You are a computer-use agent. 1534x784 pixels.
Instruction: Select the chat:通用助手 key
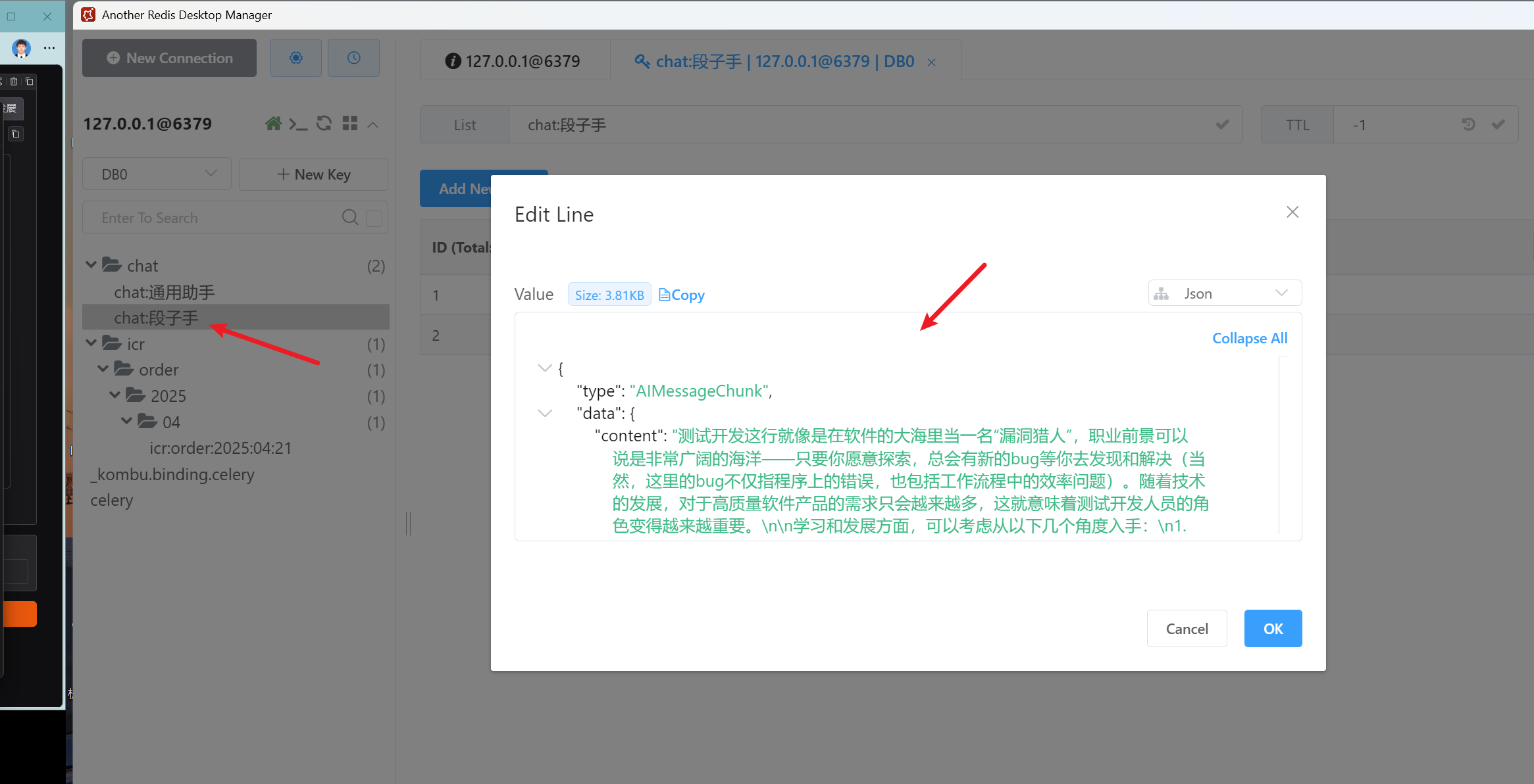(x=163, y=292)
